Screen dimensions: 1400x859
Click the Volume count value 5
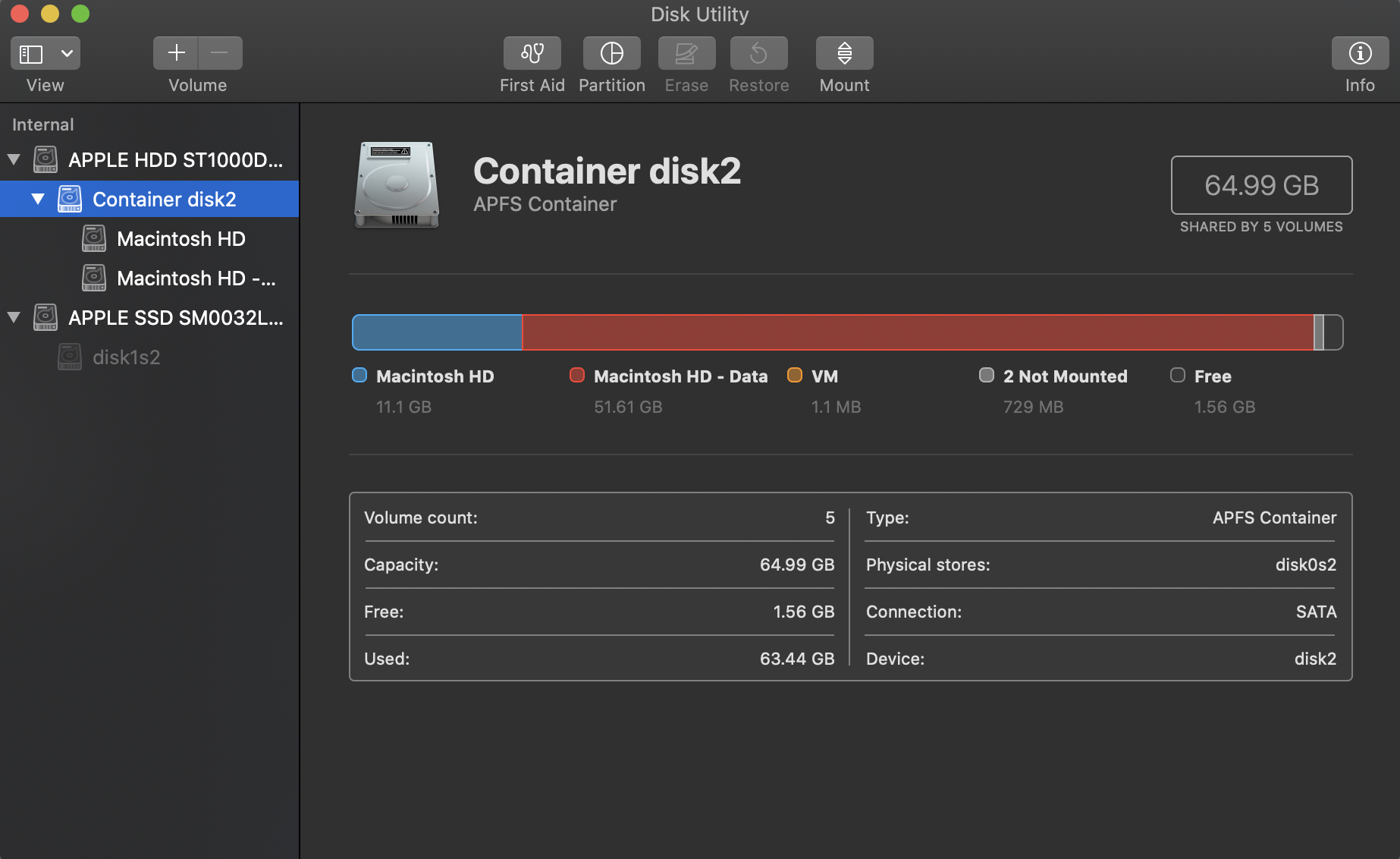[x=830, y=518]
